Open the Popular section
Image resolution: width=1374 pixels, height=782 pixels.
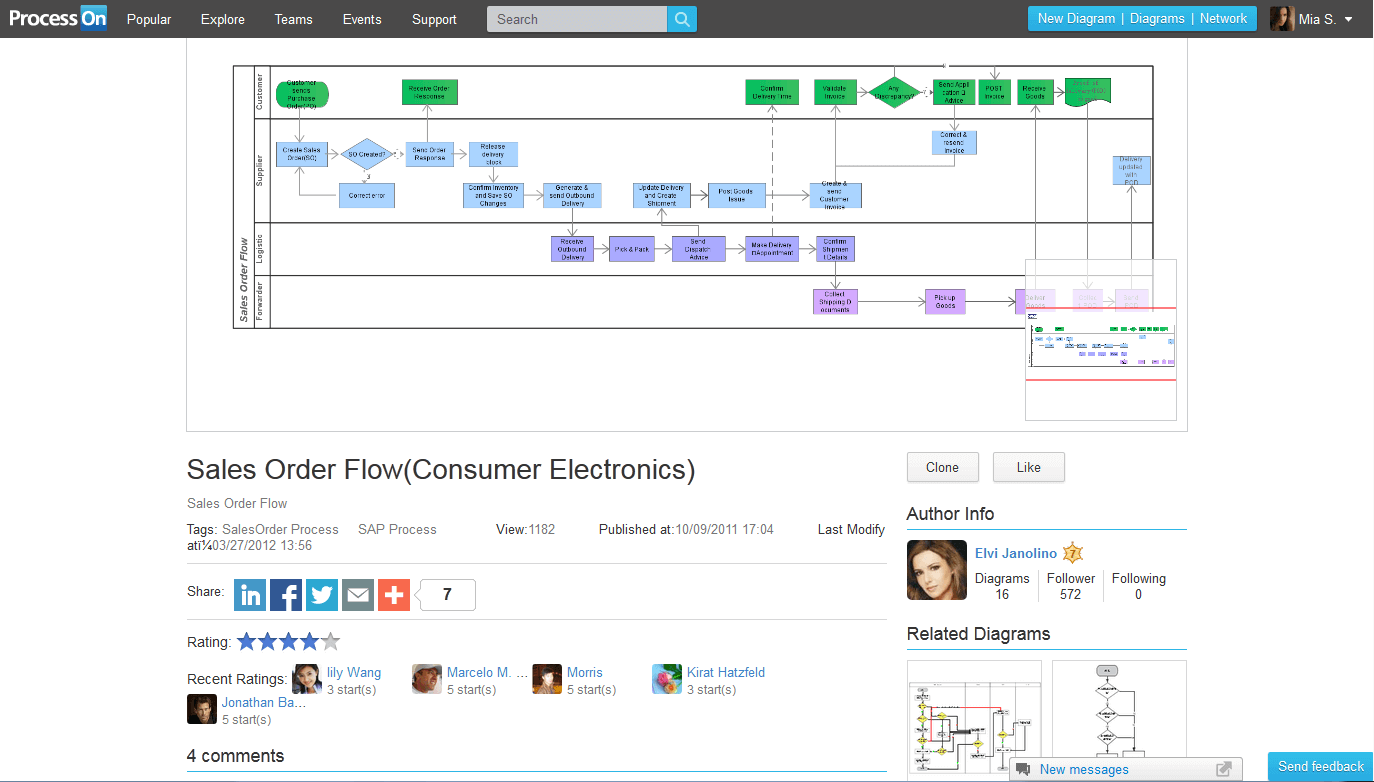(148, 18)
